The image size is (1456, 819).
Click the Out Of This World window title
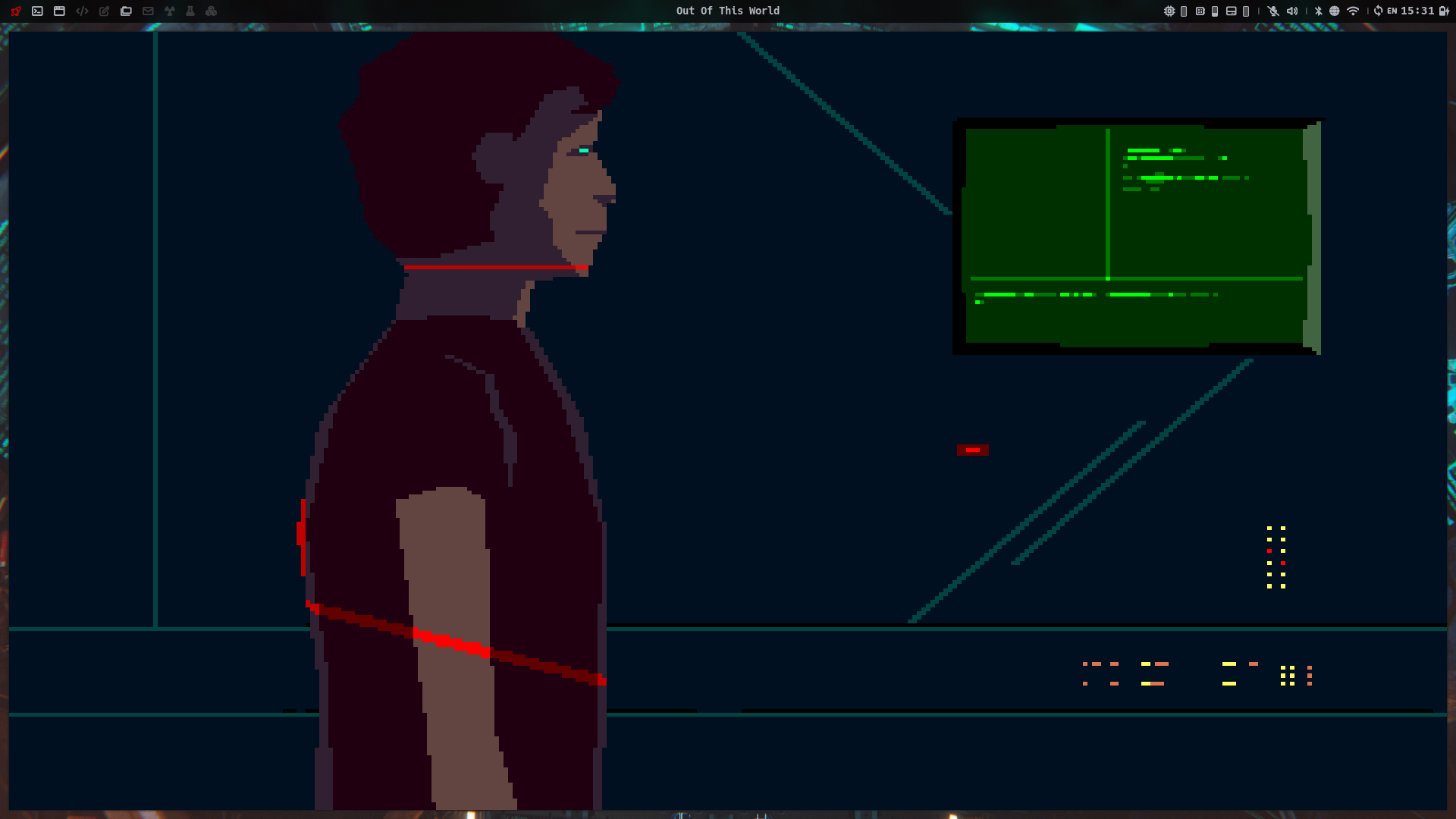727,11
